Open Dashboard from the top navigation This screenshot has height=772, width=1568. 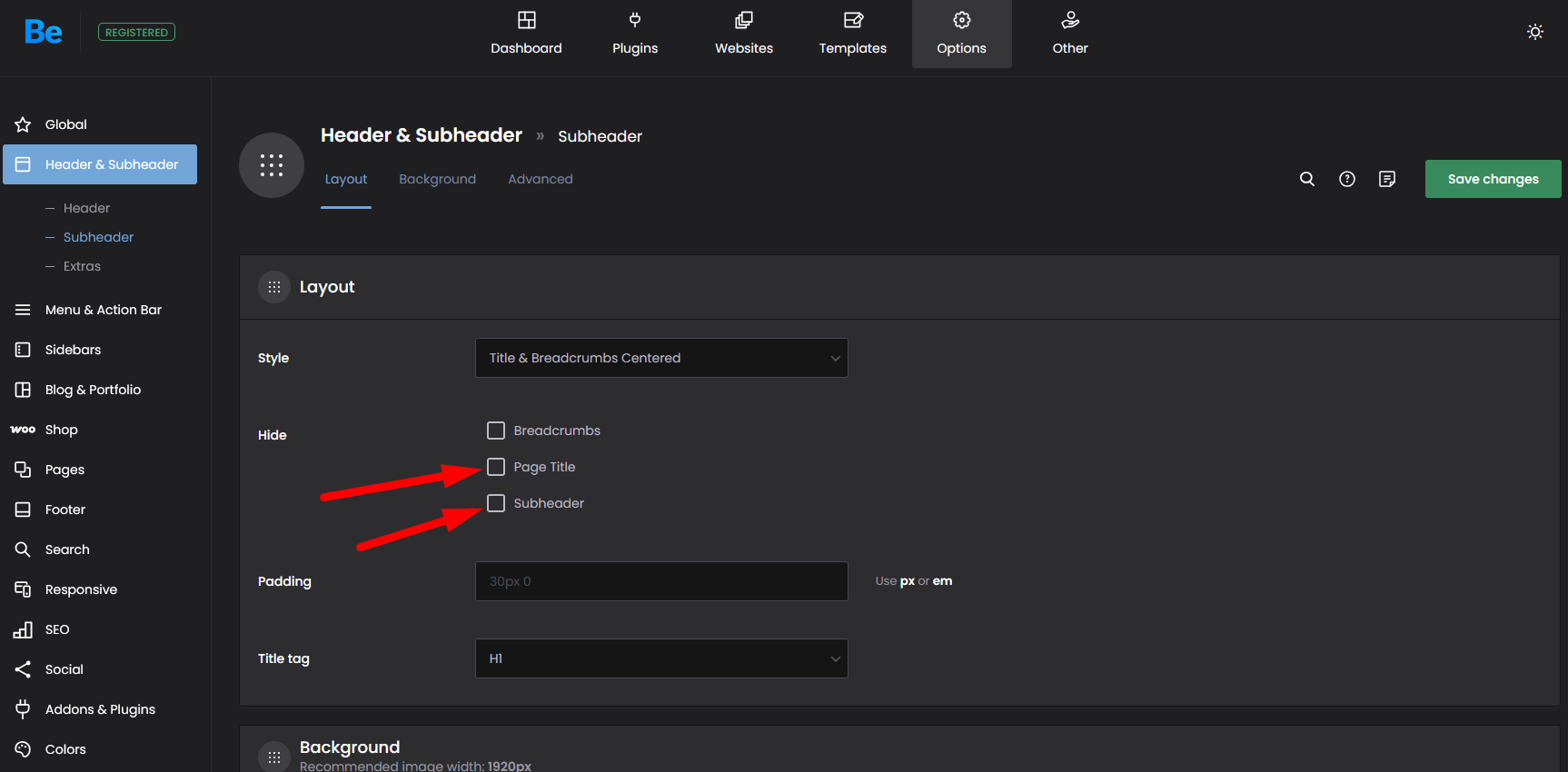click(x=526, y=34)
